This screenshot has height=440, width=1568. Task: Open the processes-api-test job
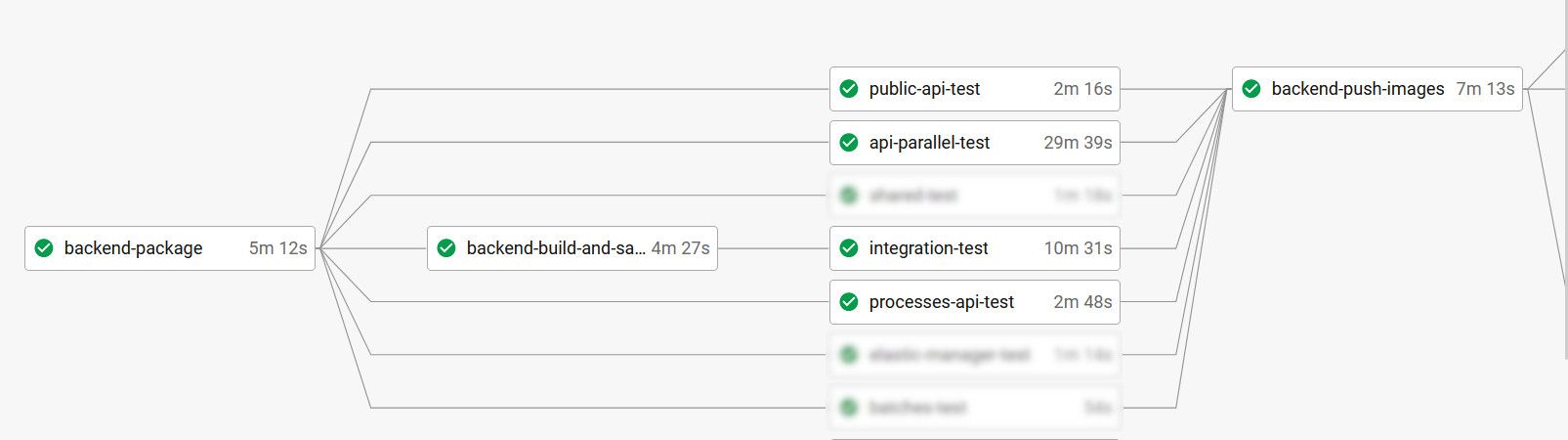tap(941, 302)
